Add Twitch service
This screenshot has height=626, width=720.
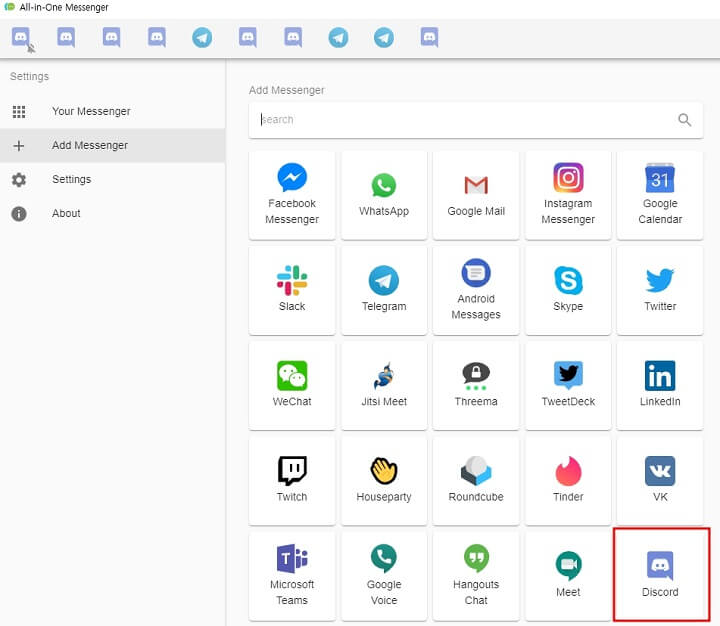pyautogui.click(x=292, y=480)
